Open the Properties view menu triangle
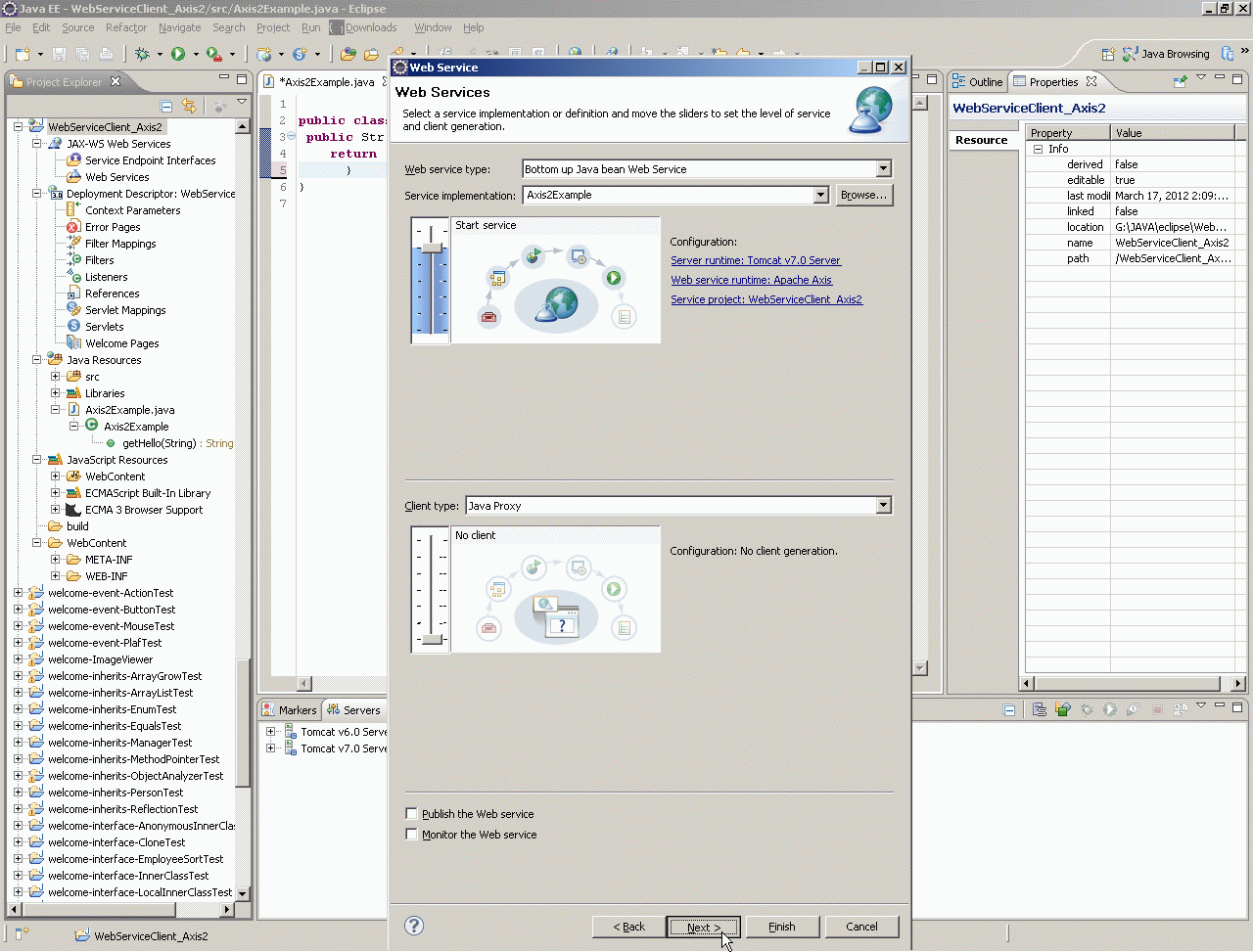1253x952 pixels. click(1201, 77)
